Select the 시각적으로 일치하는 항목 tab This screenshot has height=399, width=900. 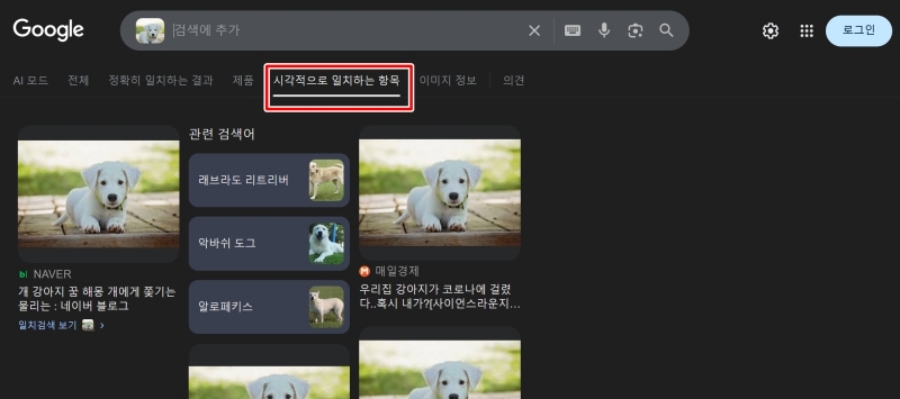pyautogui.click(x=336, y=80)
